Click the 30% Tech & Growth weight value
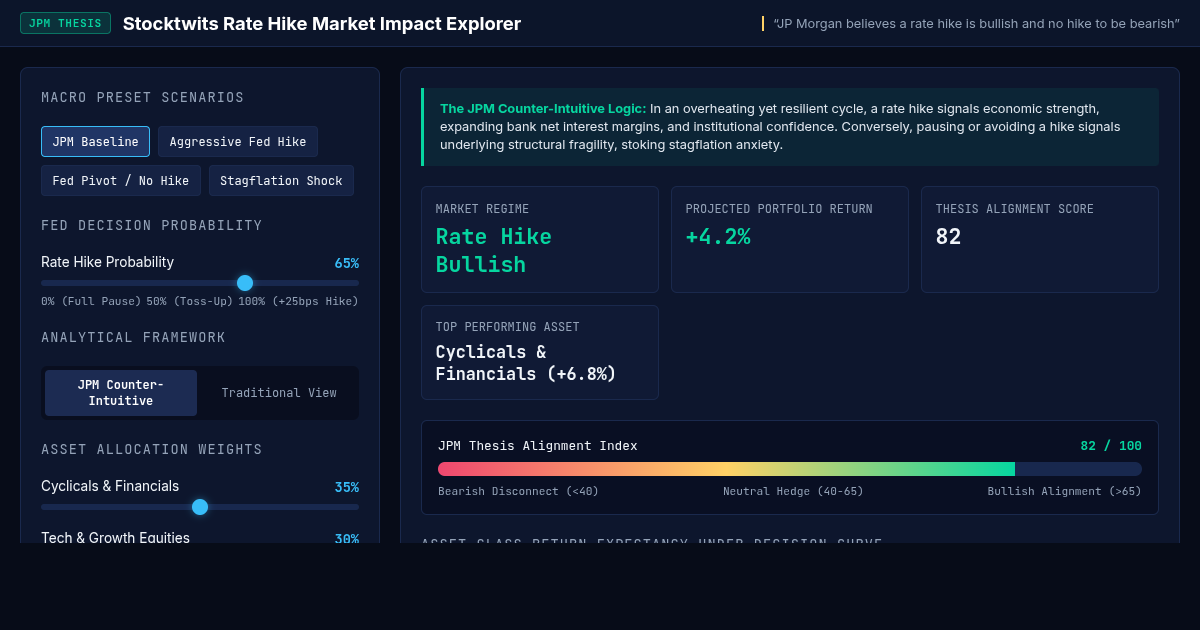 (x=346, y=539)
